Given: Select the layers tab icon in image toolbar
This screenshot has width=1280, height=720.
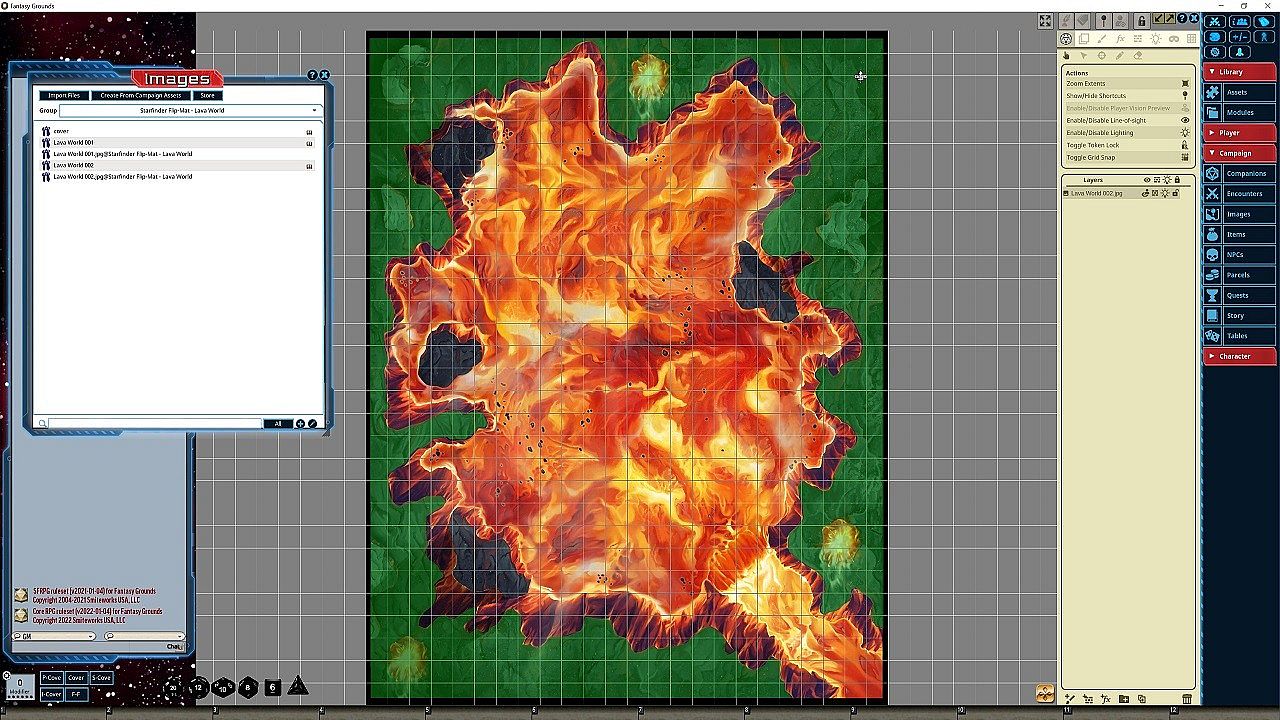Looking at the screenshot, I should coord(1084,39).
